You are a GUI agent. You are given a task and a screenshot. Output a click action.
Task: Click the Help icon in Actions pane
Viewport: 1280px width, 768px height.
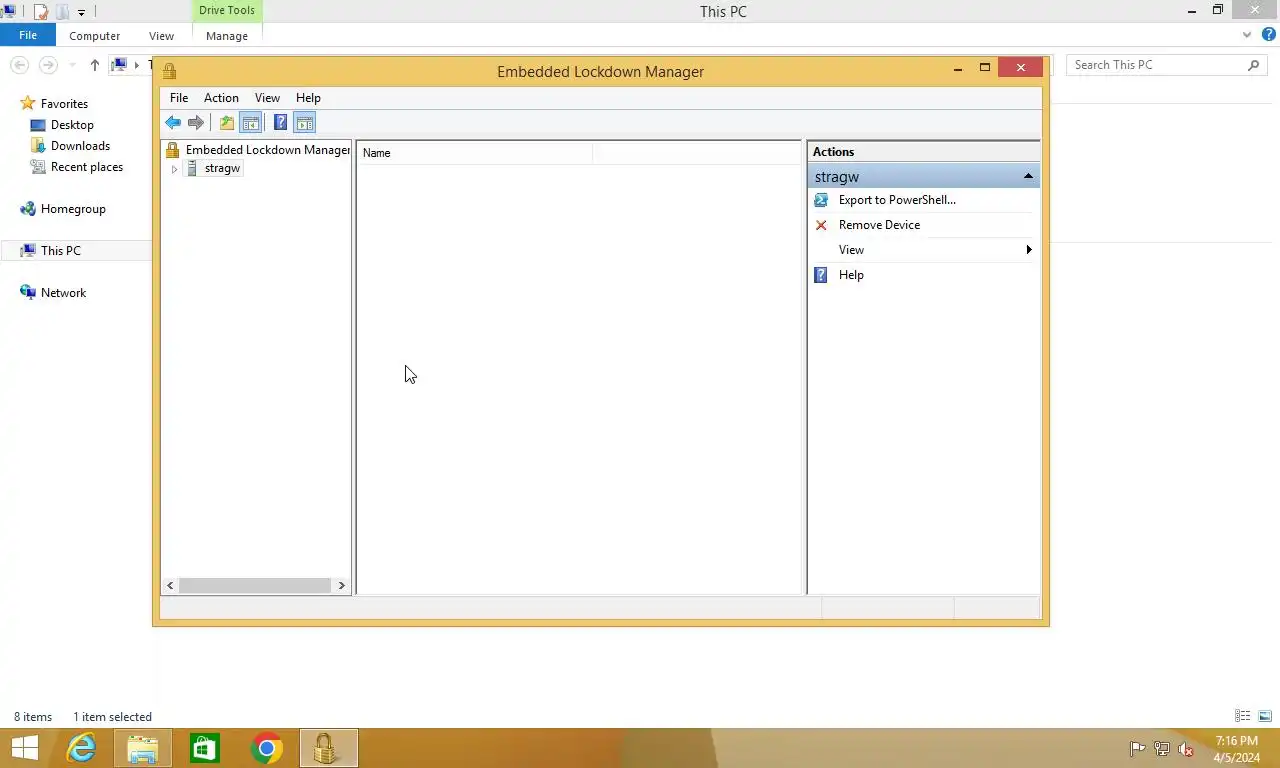pos(821,275)
